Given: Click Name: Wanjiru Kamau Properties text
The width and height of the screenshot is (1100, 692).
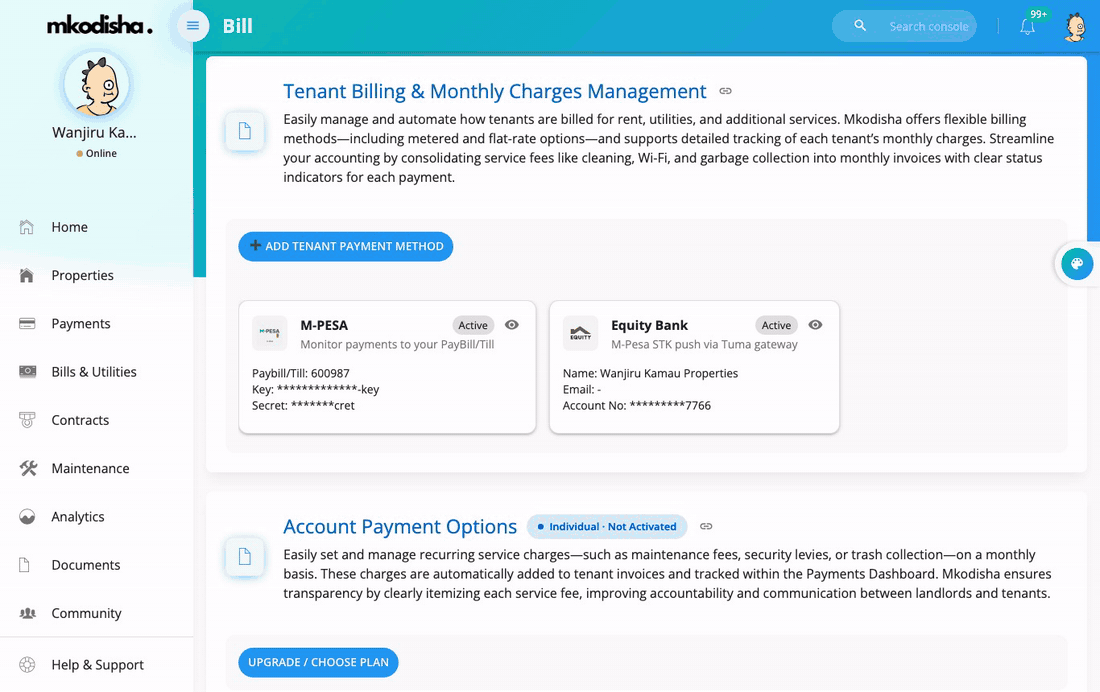Looking at the screenshot, I should pyautogui.click(x=650, y=373).
